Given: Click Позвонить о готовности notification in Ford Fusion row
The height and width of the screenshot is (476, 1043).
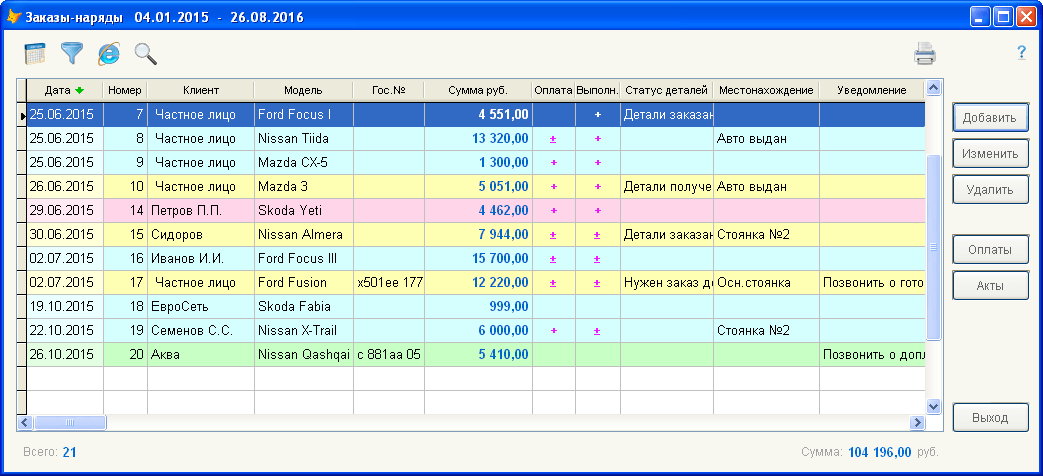Looking at the screenshot, I should [872, 283].
